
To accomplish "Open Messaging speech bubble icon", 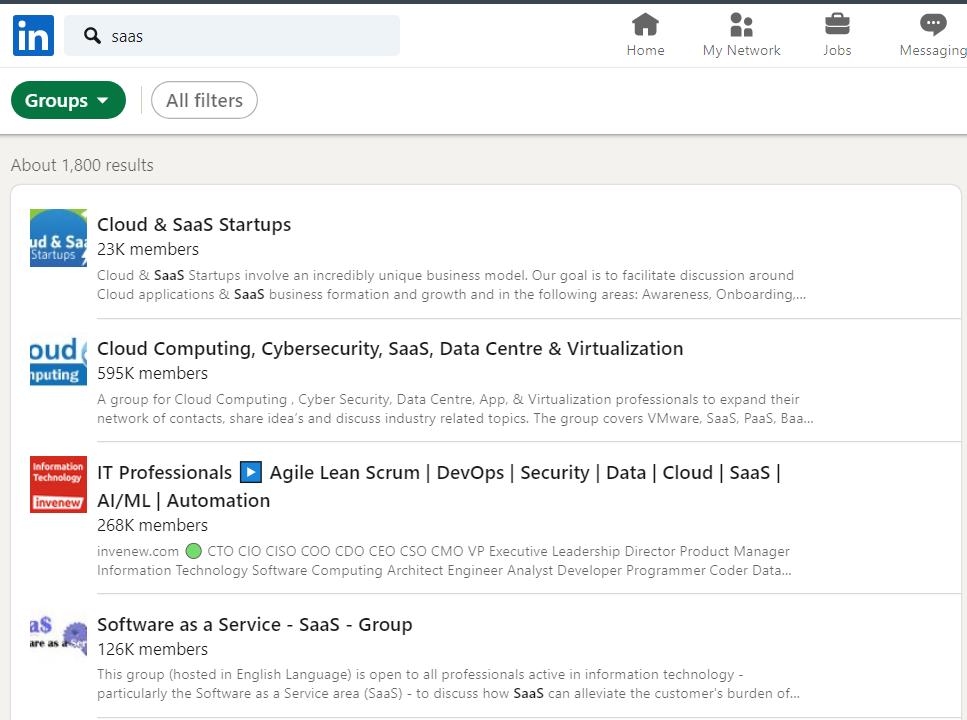I will (x=933, y=24).
